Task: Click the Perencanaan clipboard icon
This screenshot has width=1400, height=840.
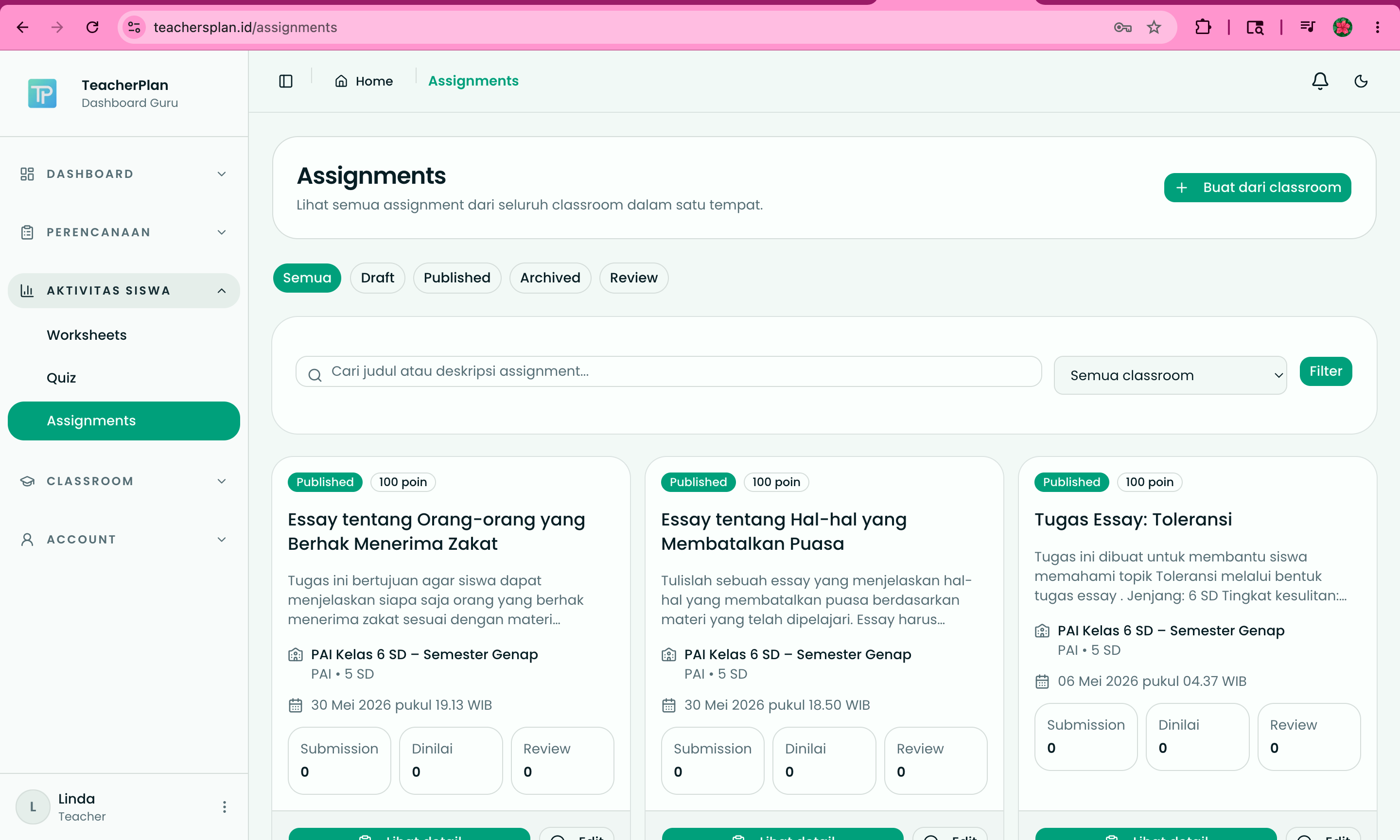Action: [27, 232]
